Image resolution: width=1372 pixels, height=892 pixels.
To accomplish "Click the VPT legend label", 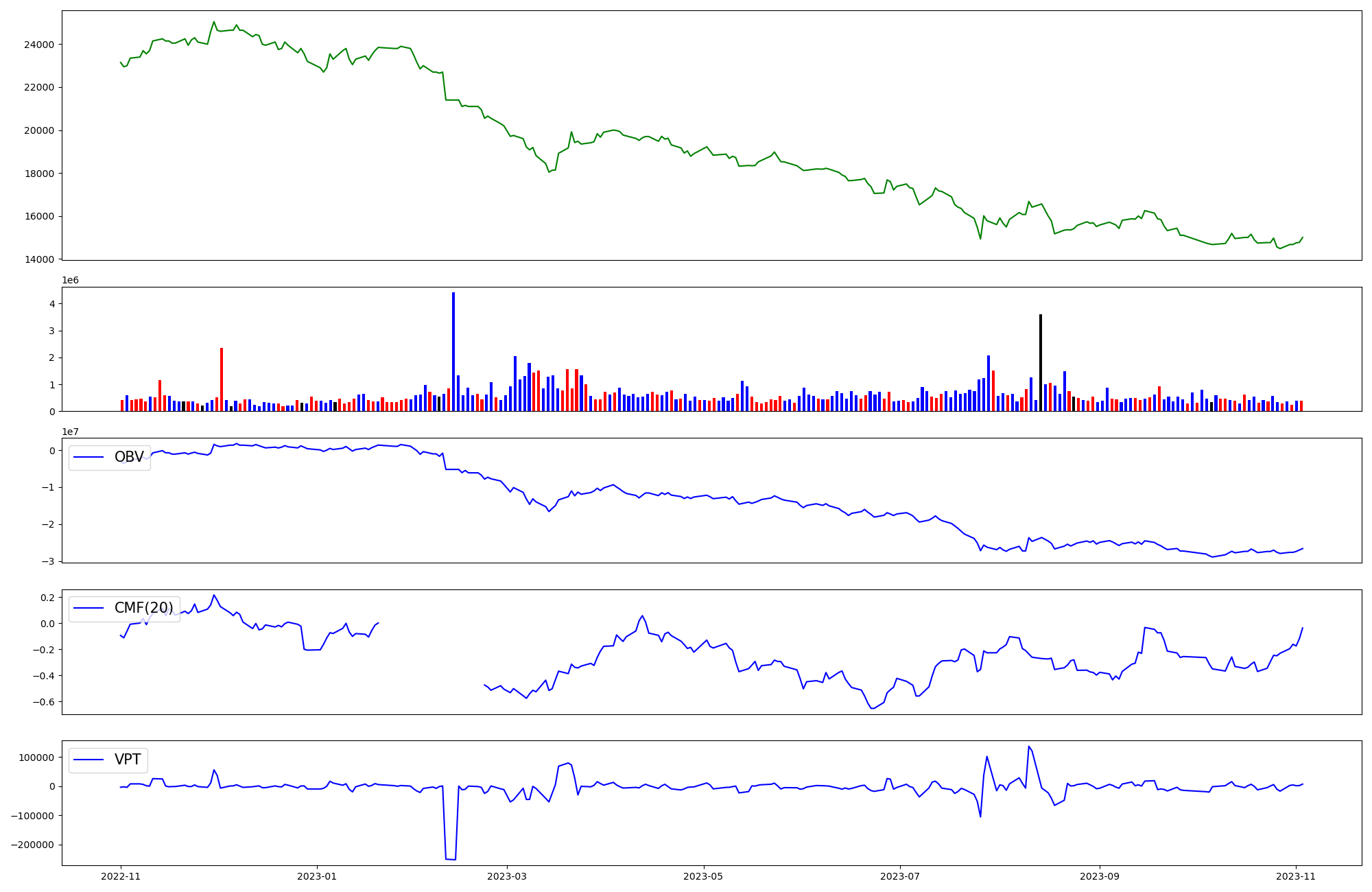I will tap(128, 760).
